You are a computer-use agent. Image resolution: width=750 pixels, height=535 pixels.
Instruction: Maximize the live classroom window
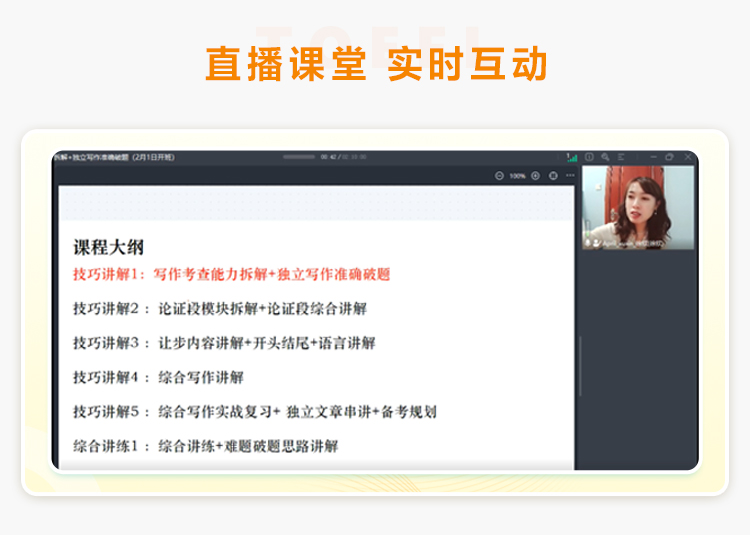669,157
